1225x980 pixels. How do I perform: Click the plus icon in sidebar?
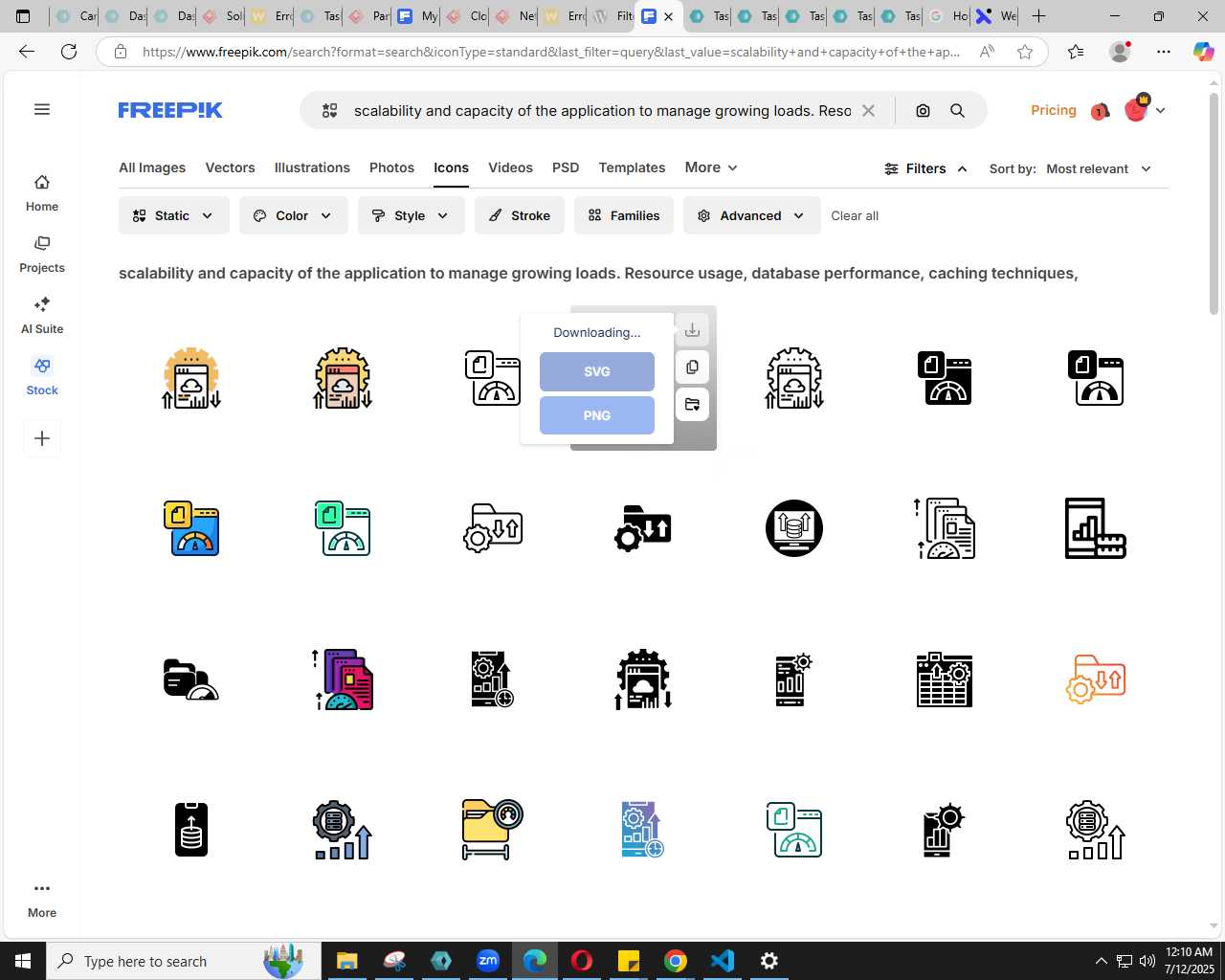[x=42, y=438]
